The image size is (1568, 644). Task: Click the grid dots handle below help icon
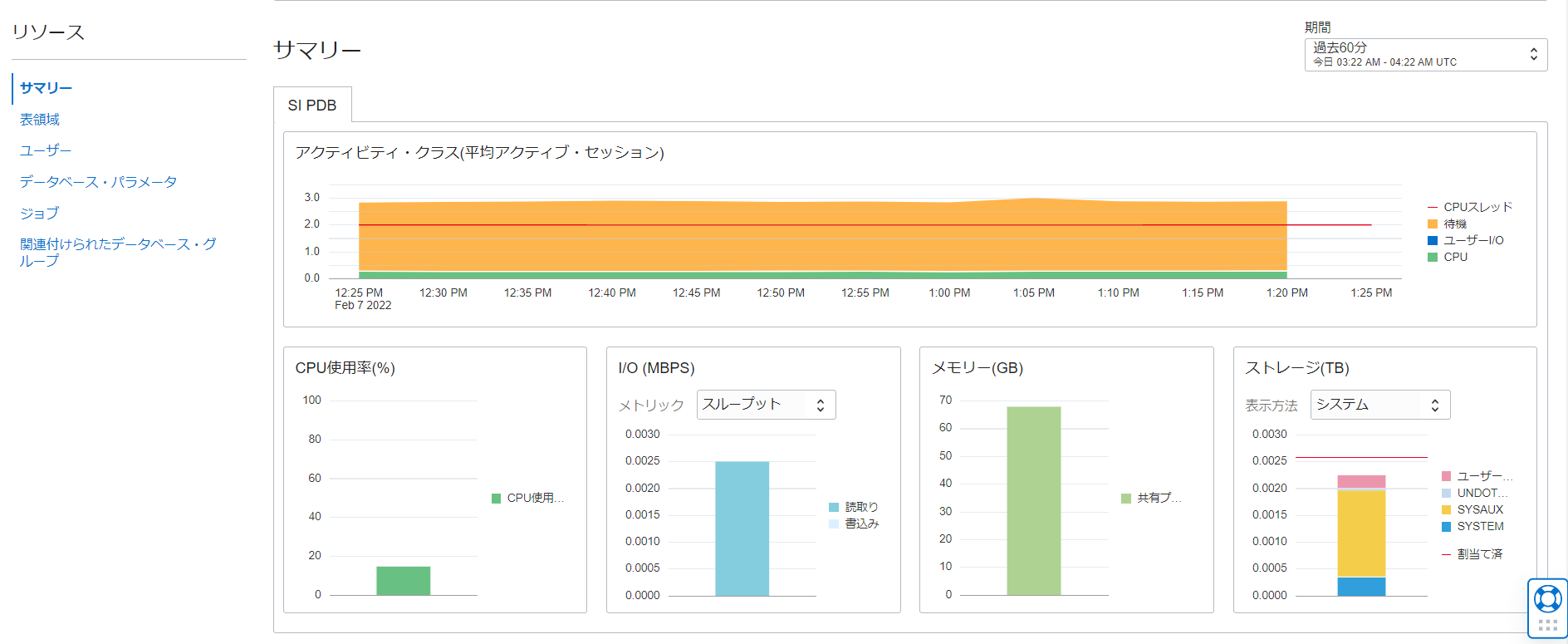point(1547,625)
